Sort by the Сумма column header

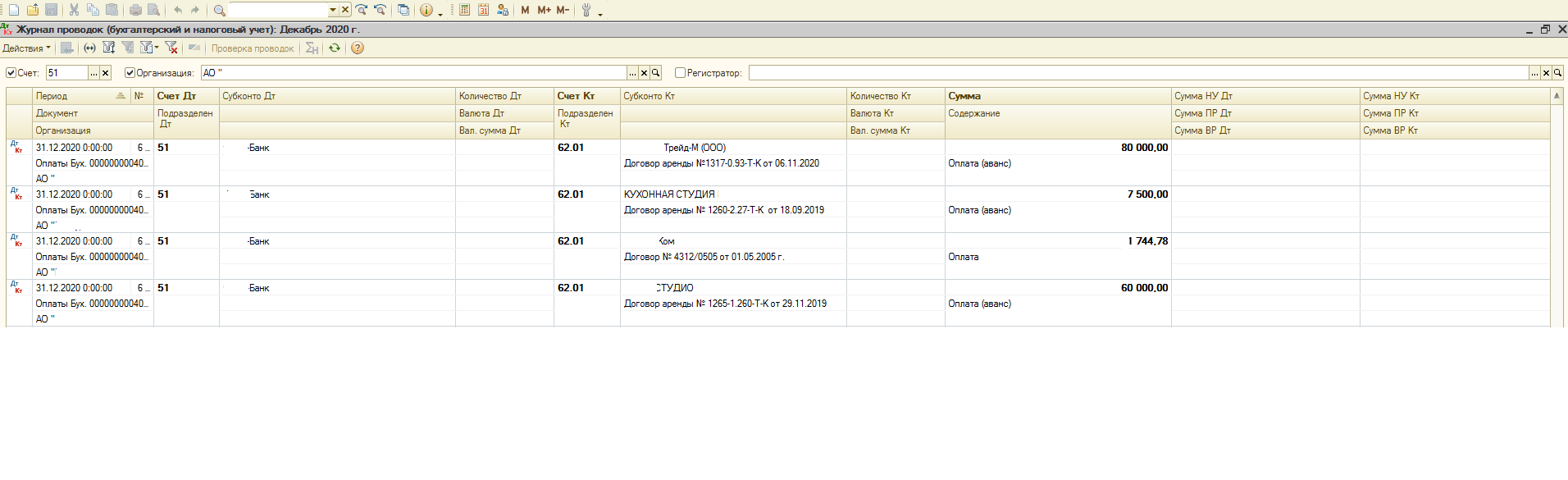964,96
